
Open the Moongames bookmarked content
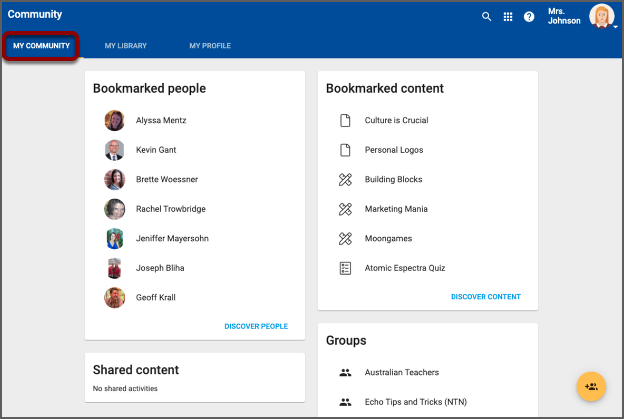click(x=388, y=239)
